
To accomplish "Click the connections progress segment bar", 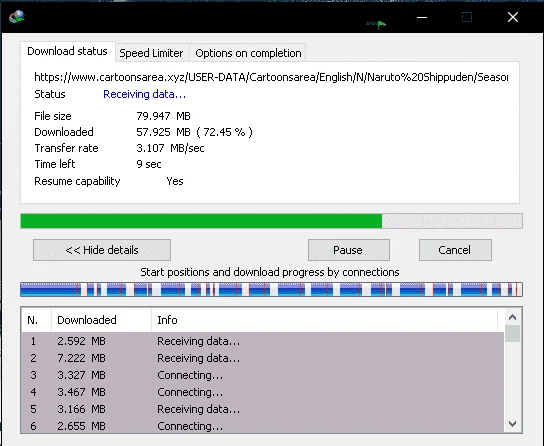I will pos(271,290).
